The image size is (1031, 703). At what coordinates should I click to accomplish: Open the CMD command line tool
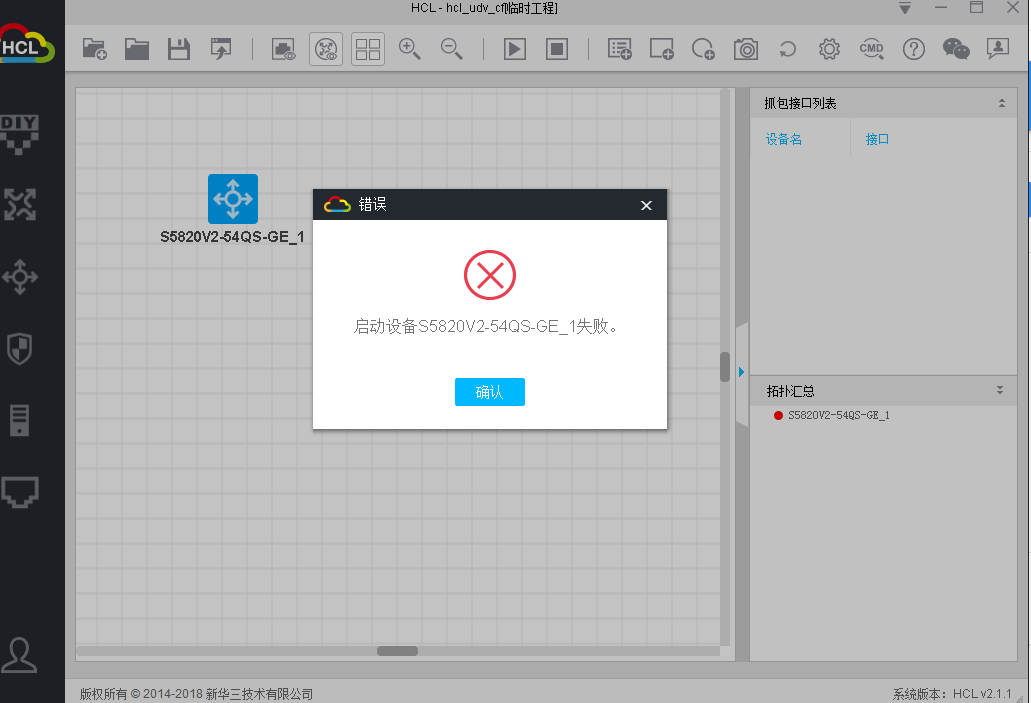871,49
